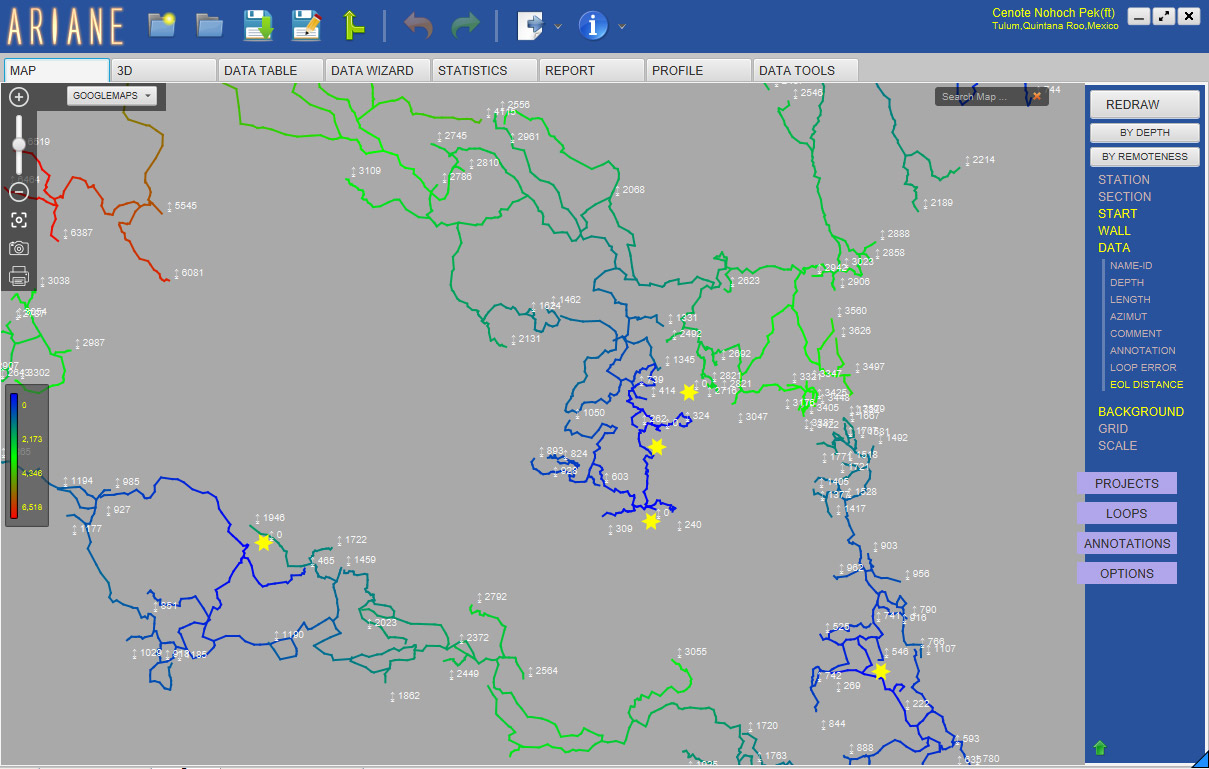This screenshot has width=1209, height=769.
Task: Open the blue info icon
Action: (x=593, y=25)
